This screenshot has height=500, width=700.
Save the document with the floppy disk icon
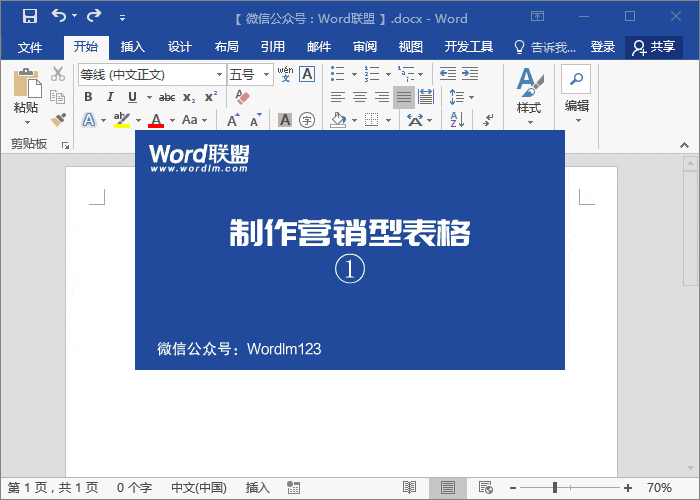tap(30, 16)
